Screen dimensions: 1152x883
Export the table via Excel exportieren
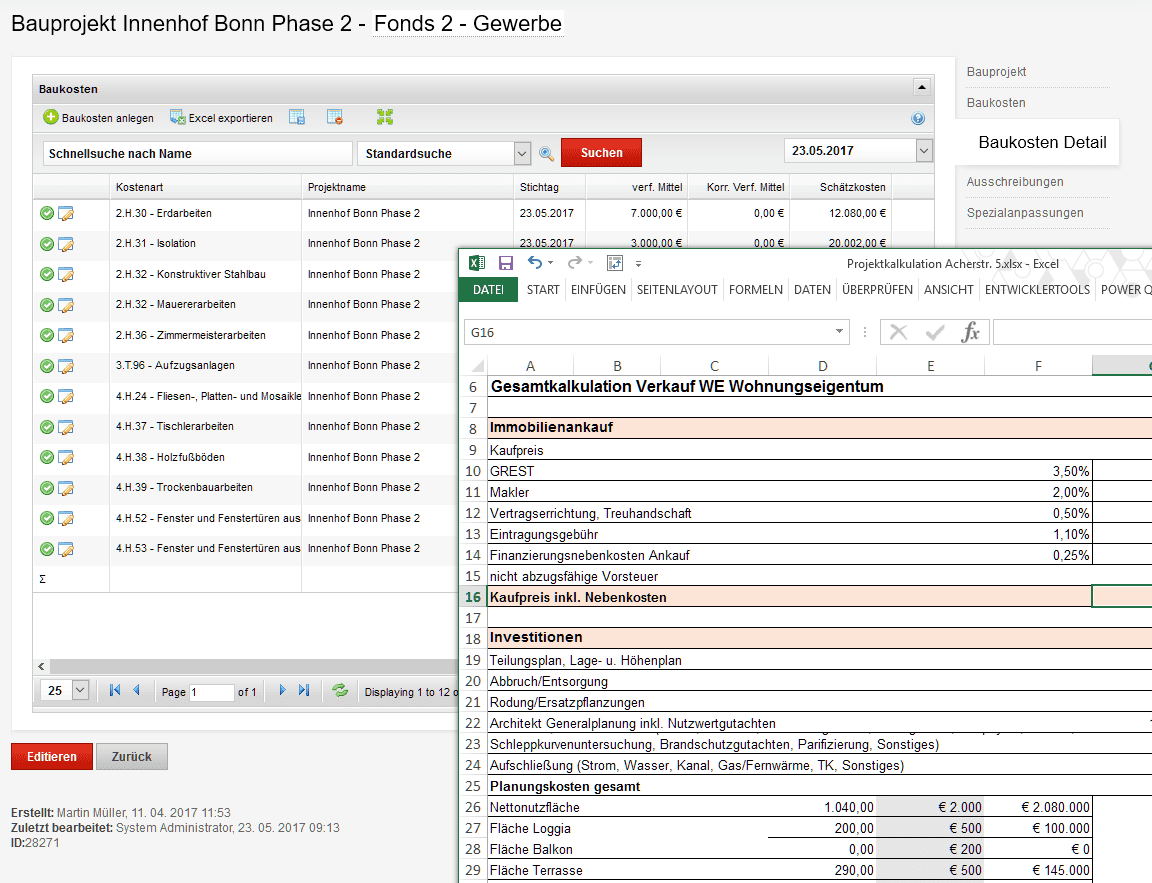click(178, 118)
